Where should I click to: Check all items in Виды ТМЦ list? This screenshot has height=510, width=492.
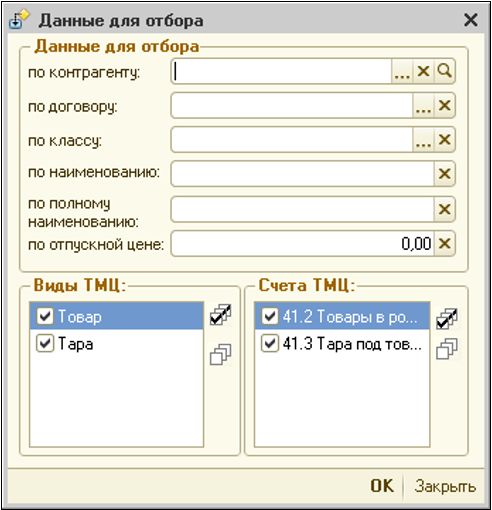coord(220,315)
